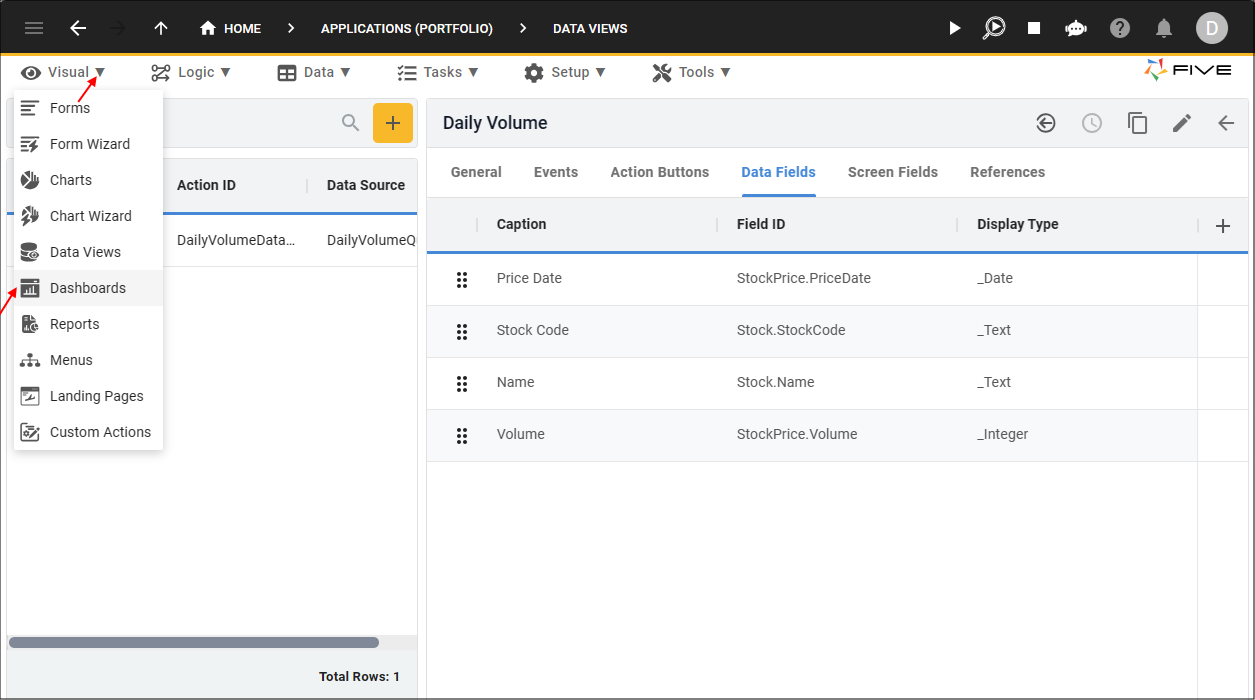Screen dimensions: 1255x700
Task: Collapse the Visual menu
Action: [63, 72]
